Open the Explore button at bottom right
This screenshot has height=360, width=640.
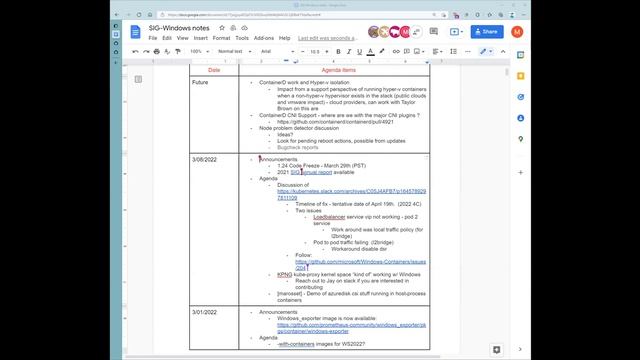(496, 350)
